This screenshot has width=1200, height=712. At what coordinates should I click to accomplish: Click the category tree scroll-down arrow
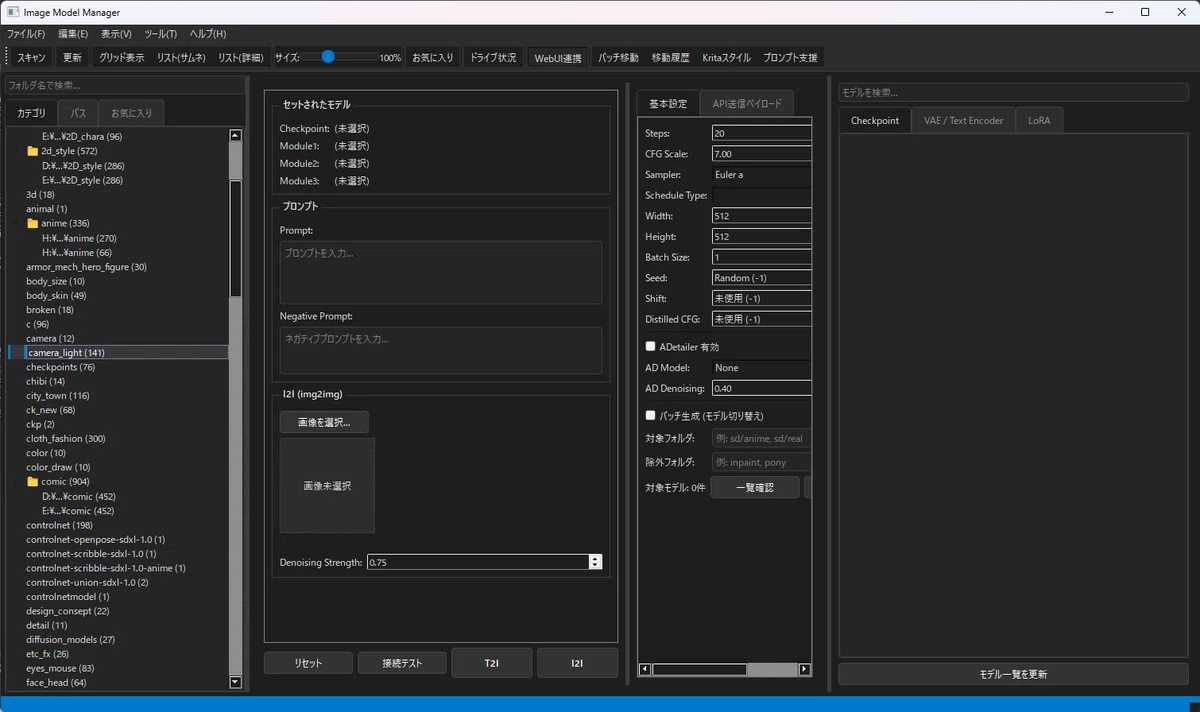[x=236, y=682]
